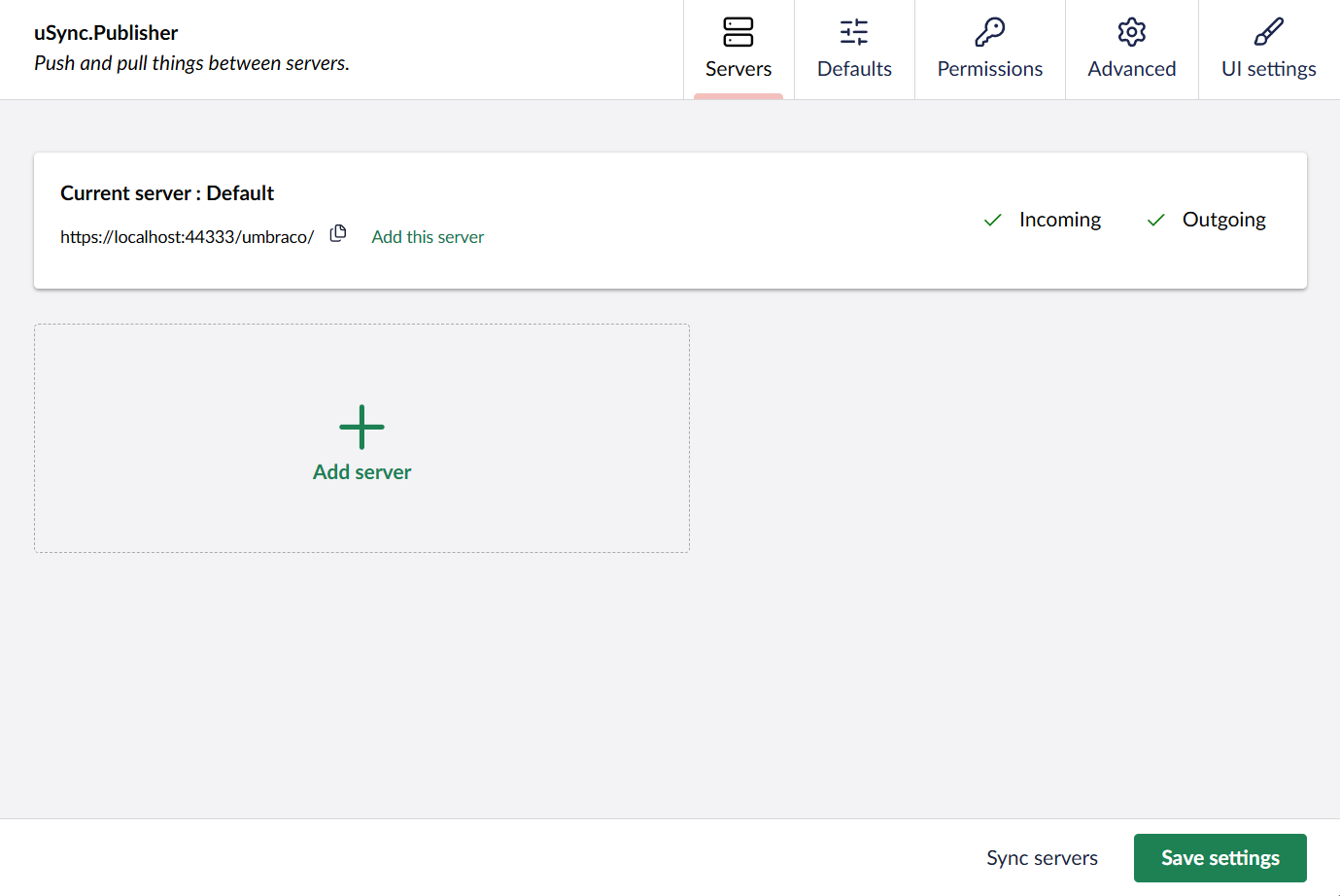Toggle the Outgoing sync status
1340x896 pixels.
pyautogui.click(x=1155, y=220)
